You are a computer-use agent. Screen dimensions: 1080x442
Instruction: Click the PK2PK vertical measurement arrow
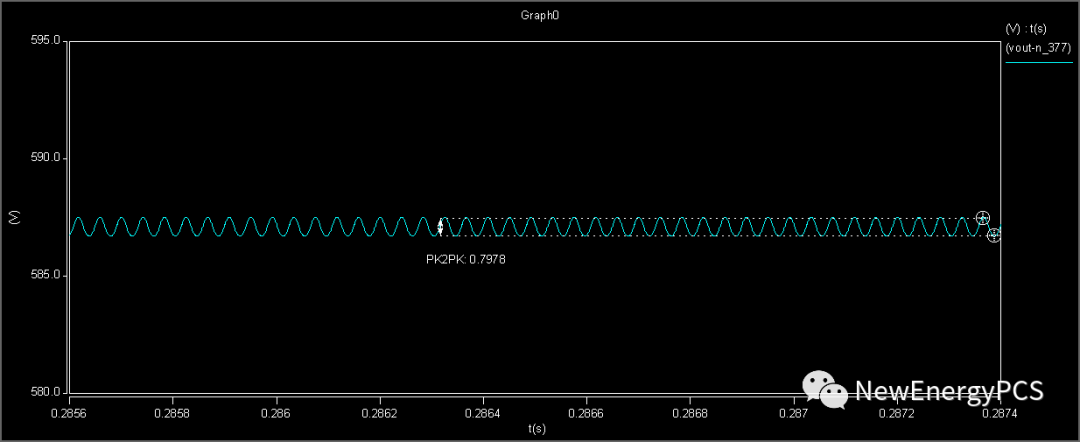coord(440,227)
